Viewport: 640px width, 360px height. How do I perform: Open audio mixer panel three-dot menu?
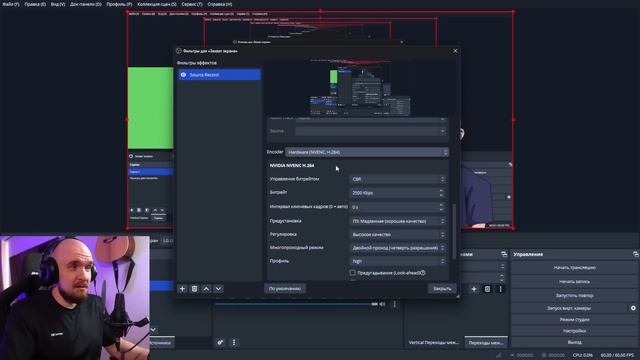(234, 342)
